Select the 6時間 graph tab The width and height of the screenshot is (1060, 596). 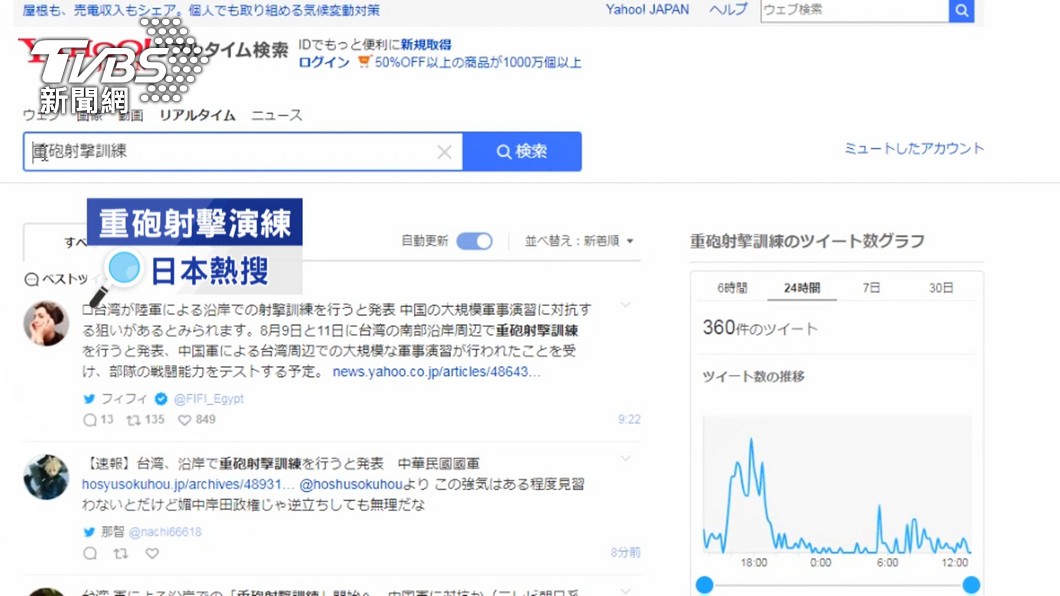point(732,288)
